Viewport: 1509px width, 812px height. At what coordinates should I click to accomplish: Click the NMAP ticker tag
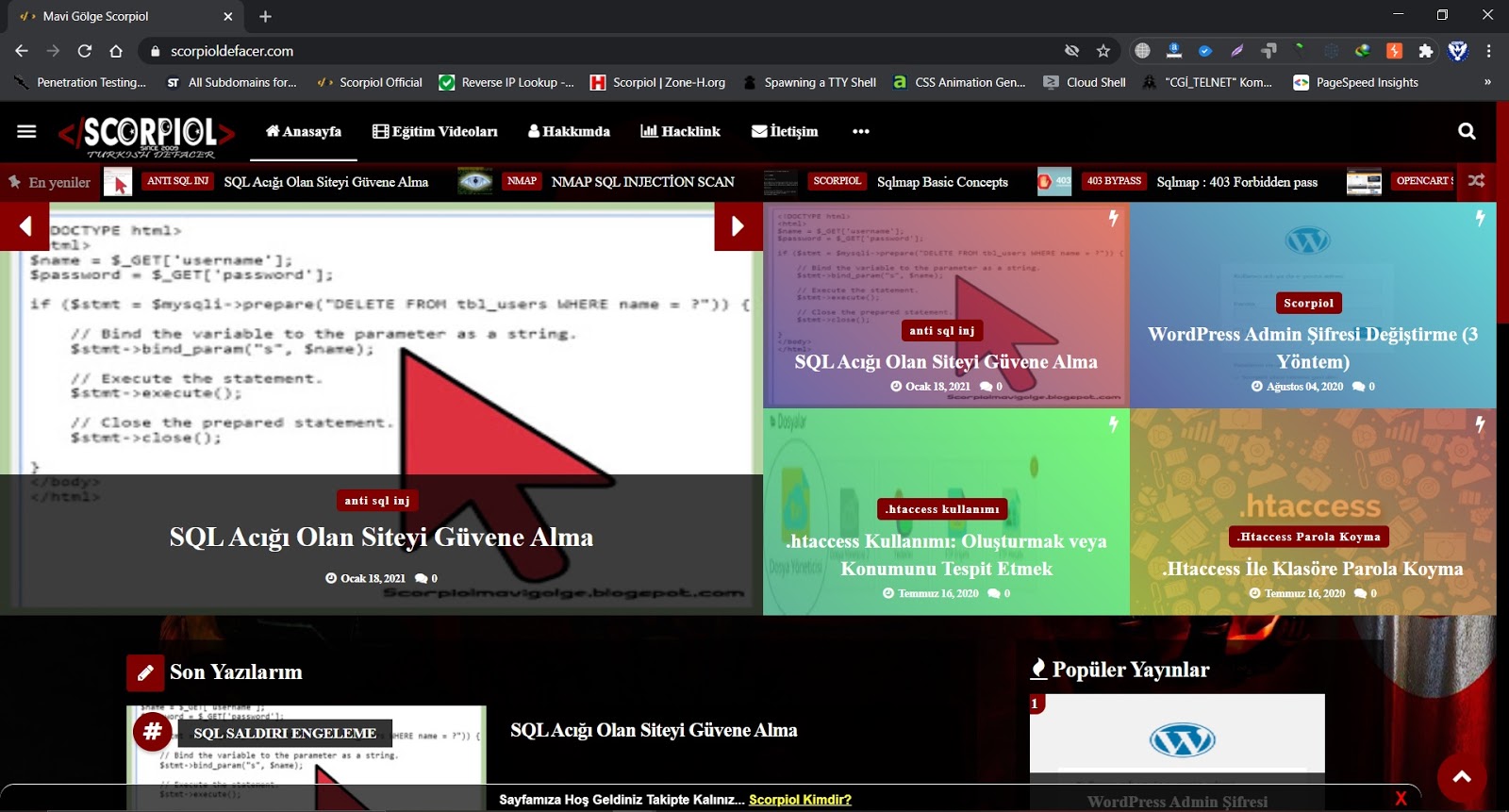tap(522, 181)
